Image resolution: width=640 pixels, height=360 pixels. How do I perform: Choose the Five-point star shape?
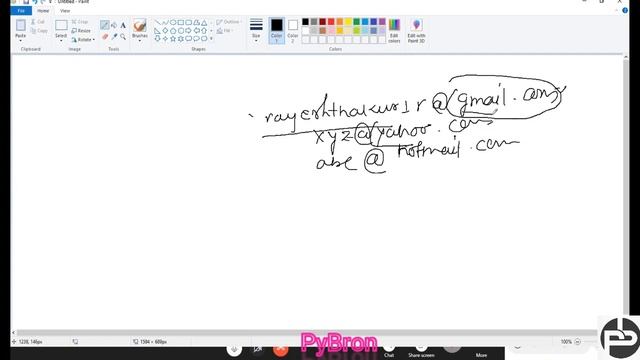coord(173,39)
